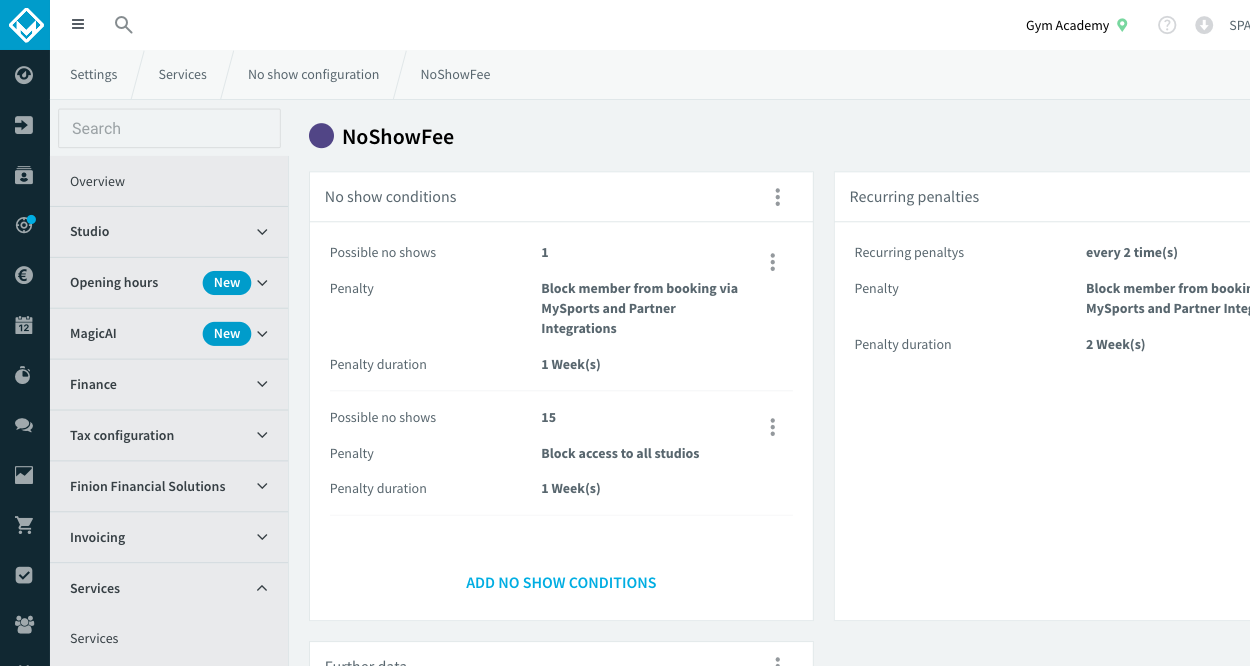This screenshot has height=666, width=1250.
Task: Focus the settings Search field
Action: [169, 129]
